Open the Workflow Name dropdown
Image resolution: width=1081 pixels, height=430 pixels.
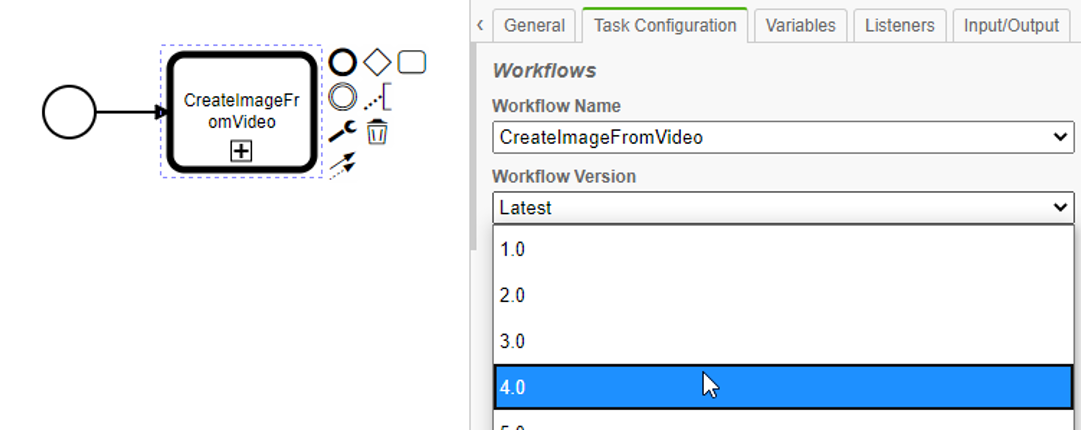783,137
